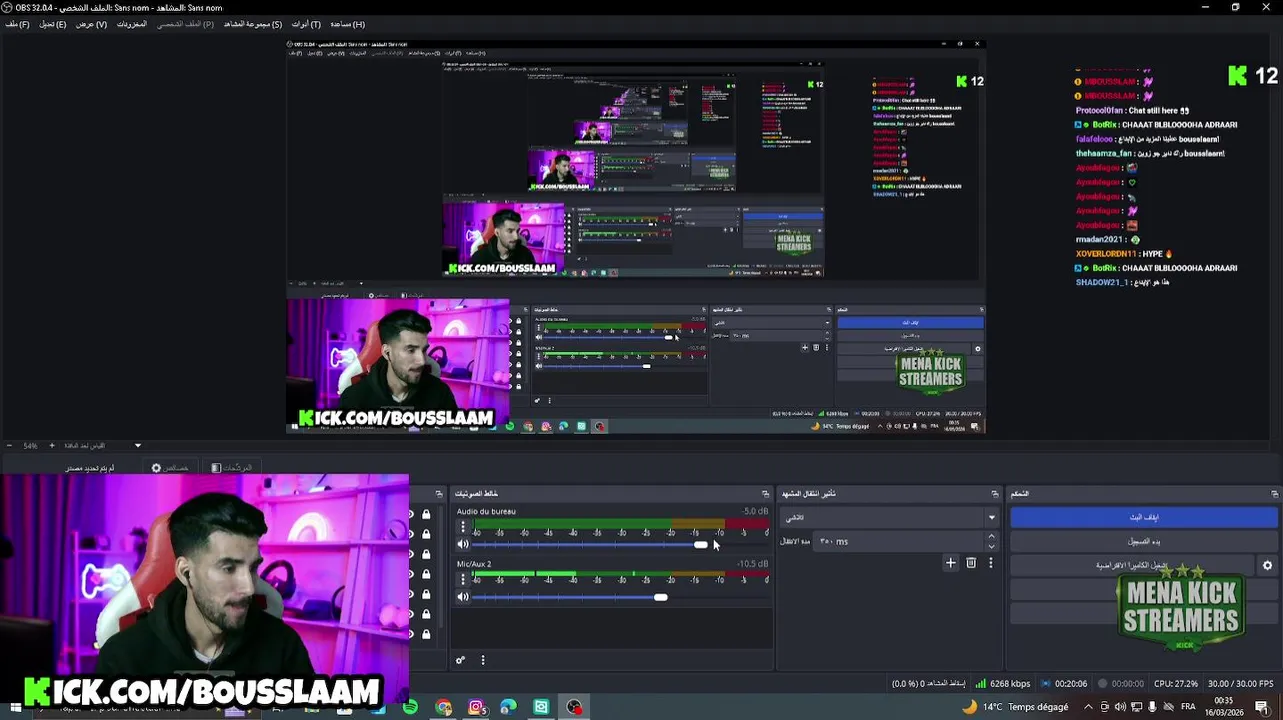The width and height of the screenshot is (1283, 720).
Task: Click the Audio du bureau level meter
Action: tap(620, 524)
